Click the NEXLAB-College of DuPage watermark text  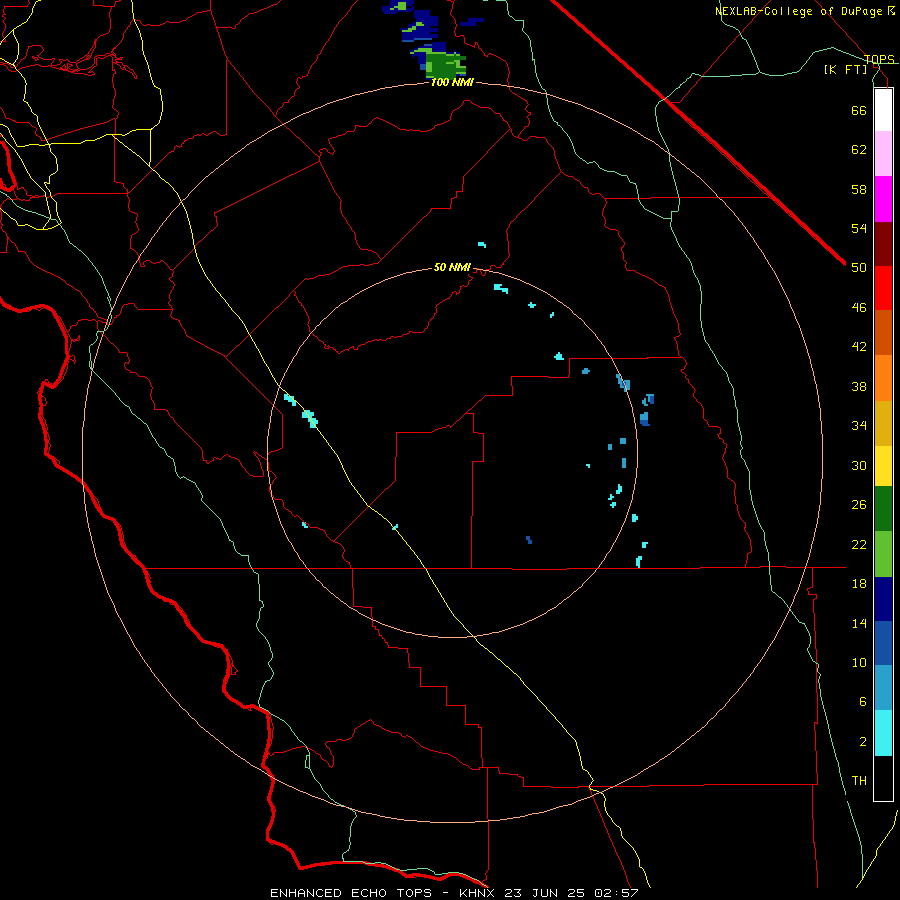(x=804, y=11)
